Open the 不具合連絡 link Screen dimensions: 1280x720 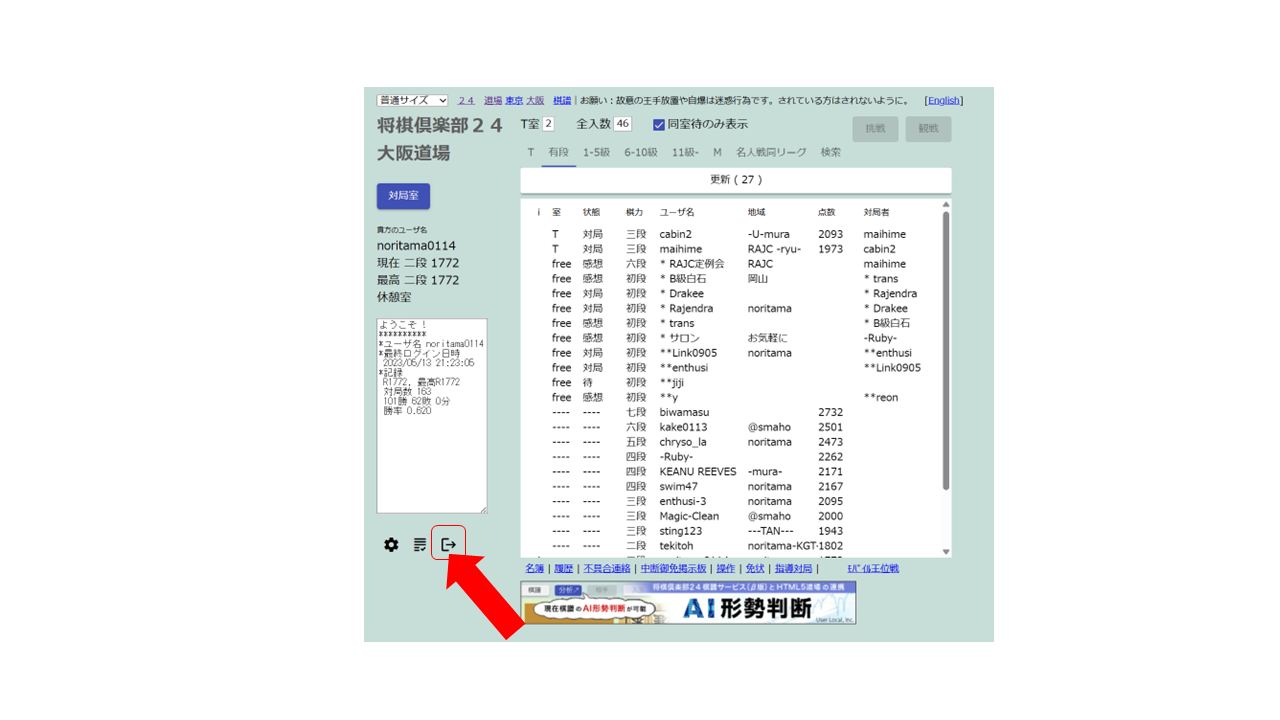(x=609, y=568)
